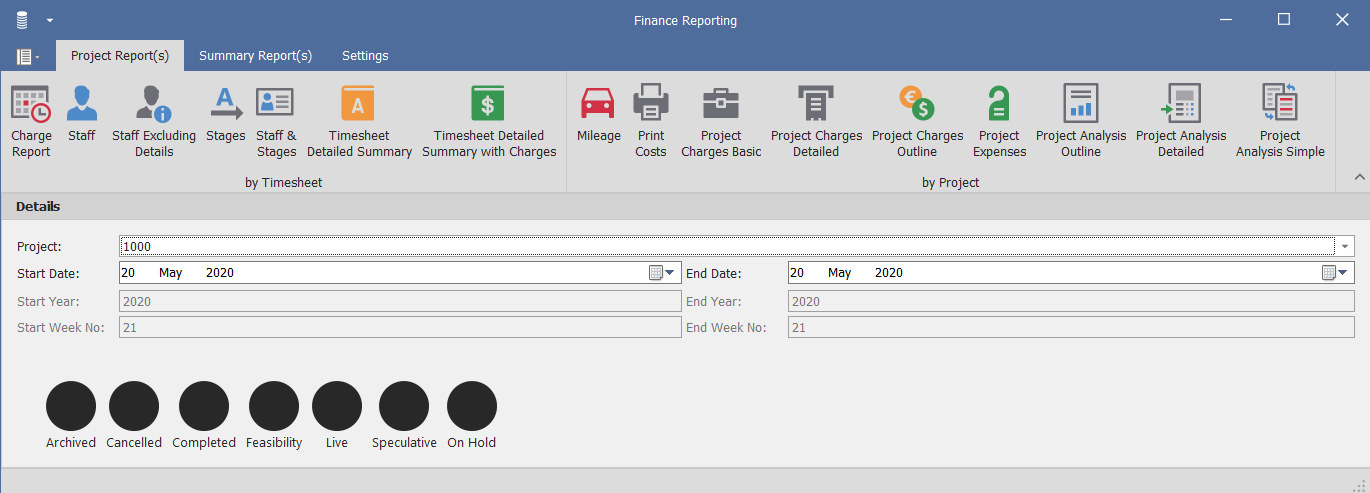Click the End Year field
This screenshot has width=1370, height=493.
click(1071, 301)
